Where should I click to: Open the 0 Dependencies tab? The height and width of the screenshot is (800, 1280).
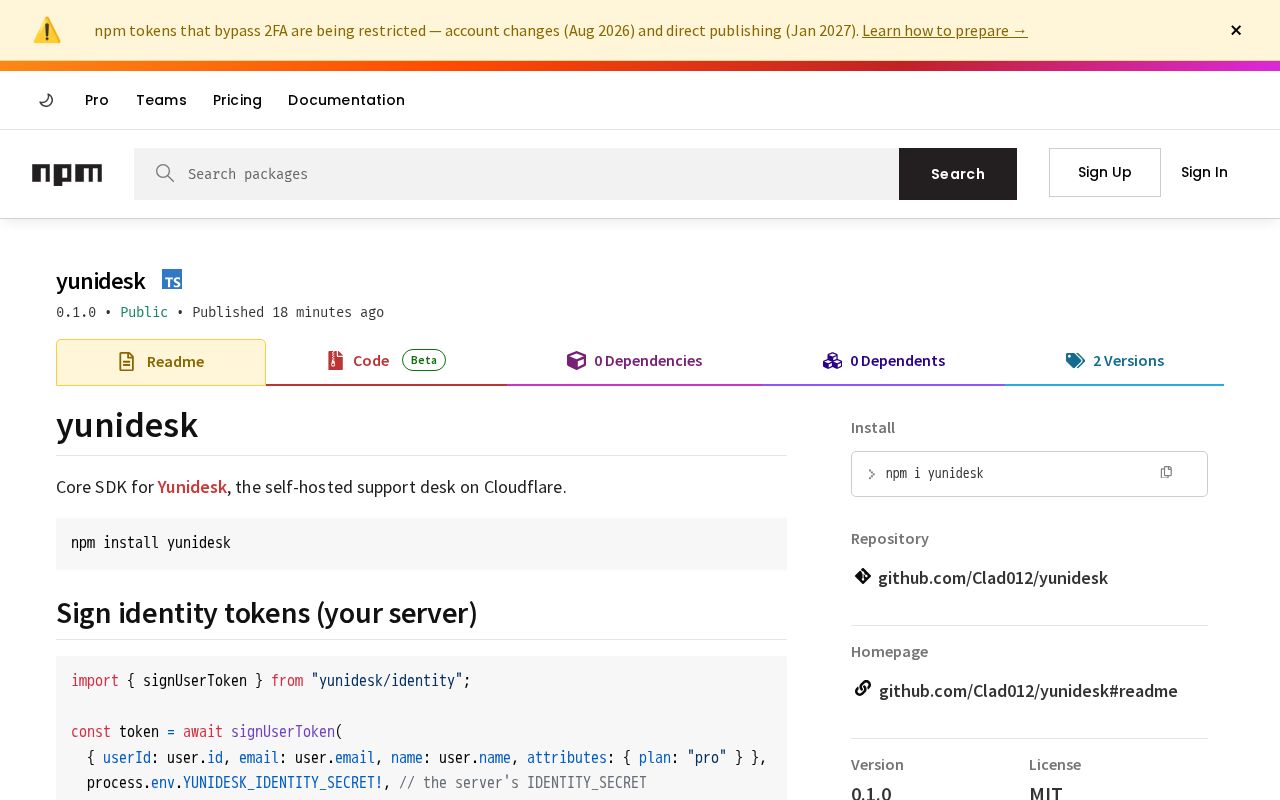pos(634,361)
